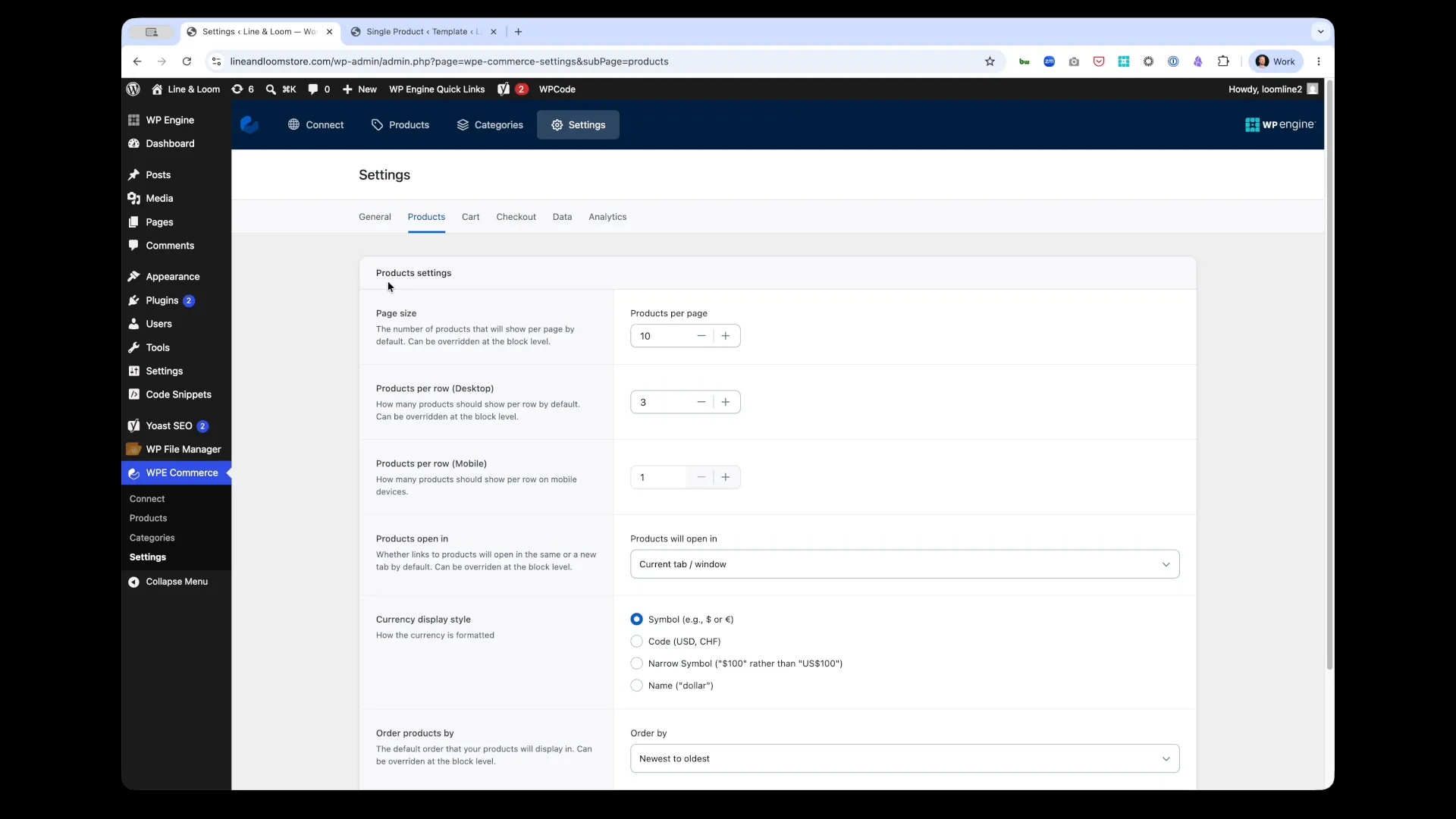This screenshot has height=819, width=1456.
Task: Click the WP Engine logo in header
Action: click(x=1279, y=124)
